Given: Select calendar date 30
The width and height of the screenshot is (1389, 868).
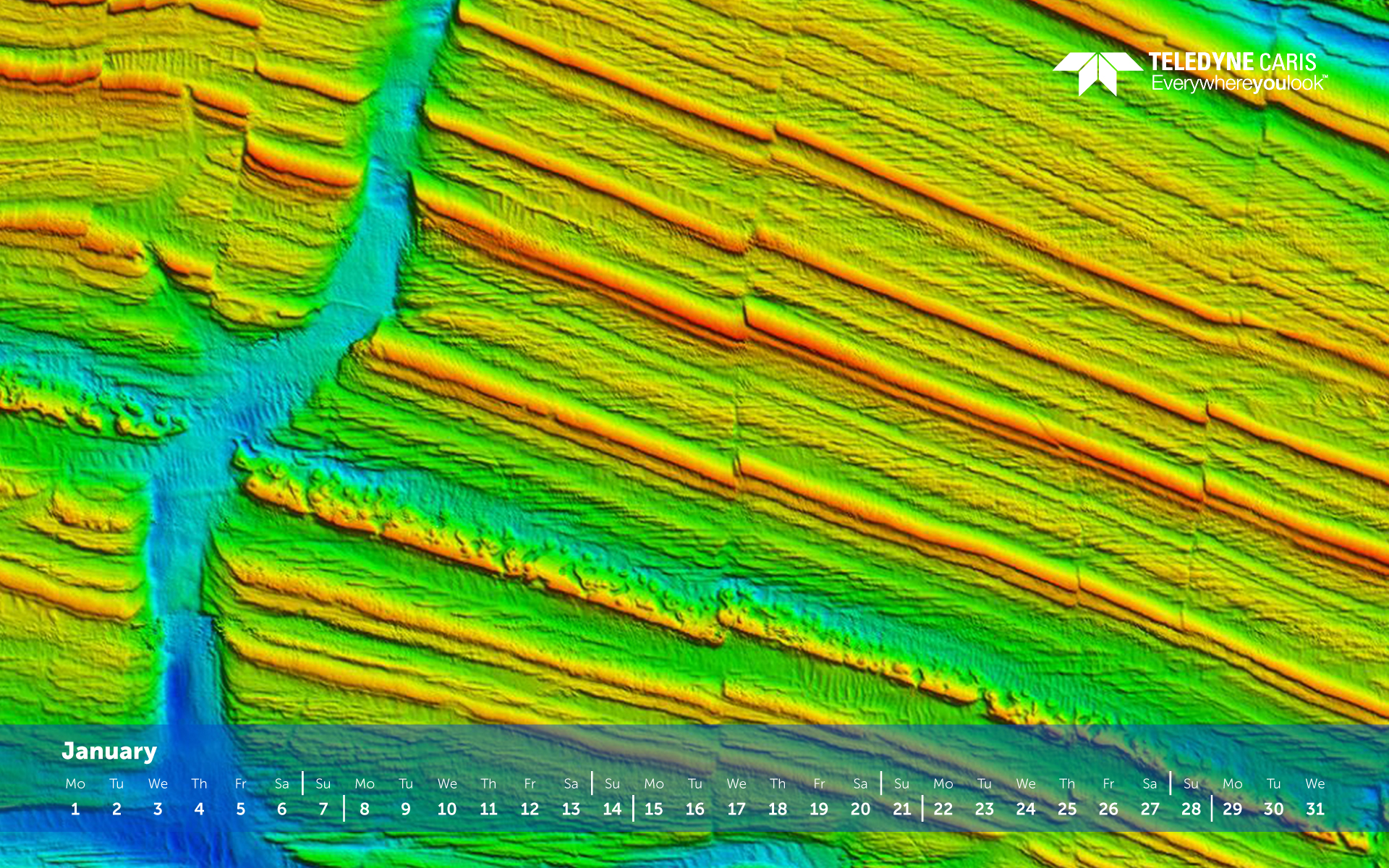Looking at the screenshot, I should click(1274, 809).
